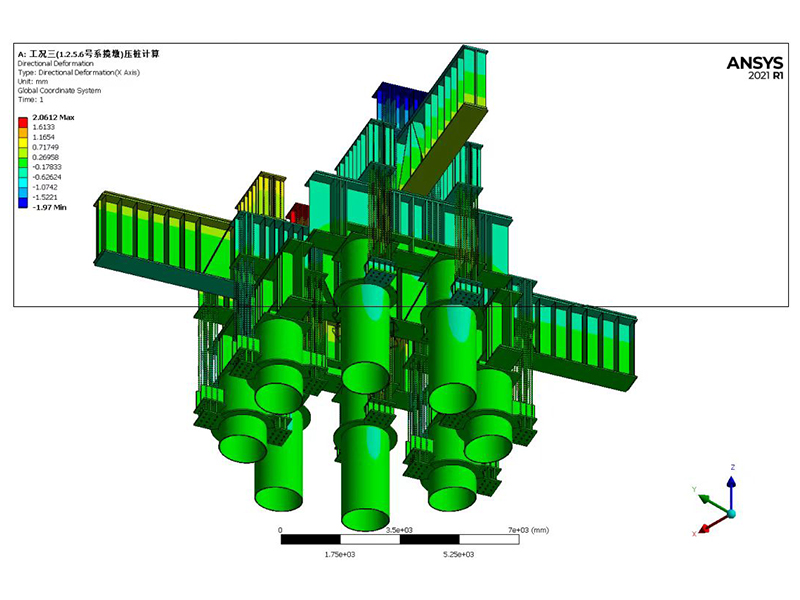Select the orange legend band below 1.6133
800x600 pixels.
23,132
